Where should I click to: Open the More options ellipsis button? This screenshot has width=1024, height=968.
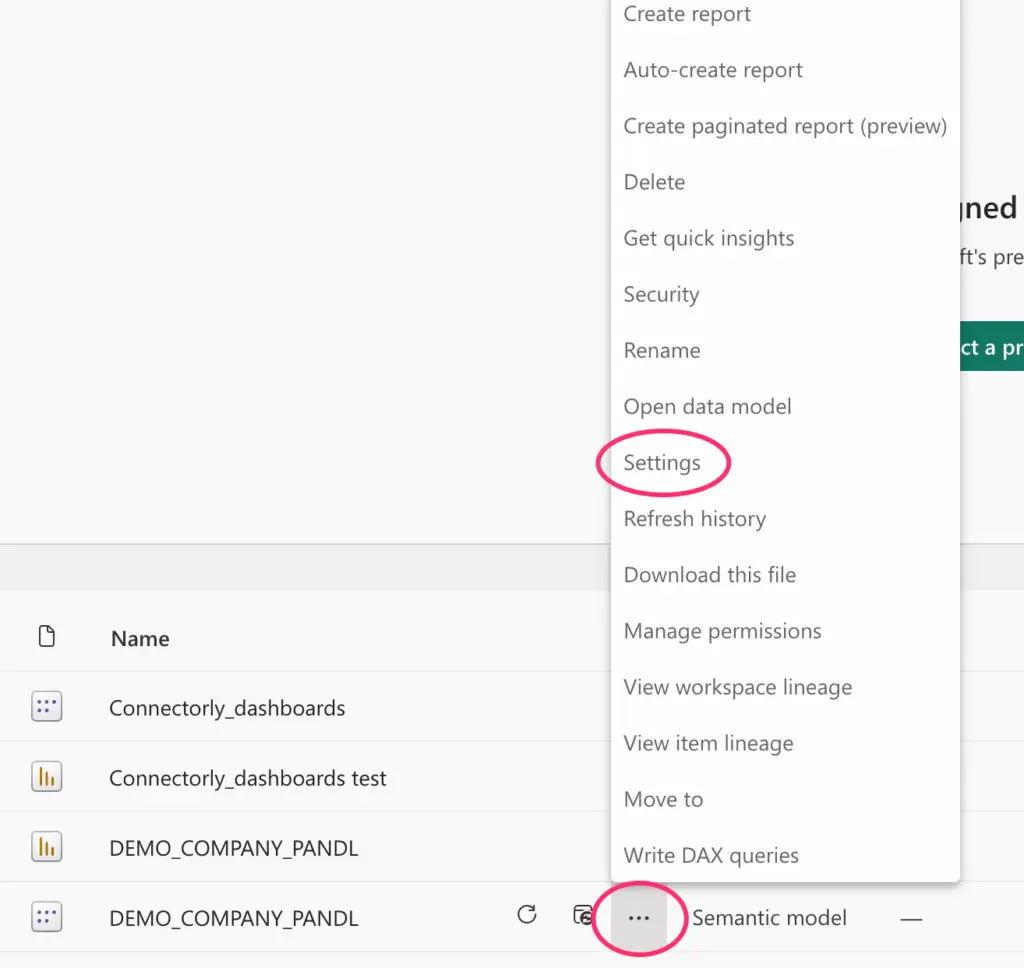[x=639, y=918]
